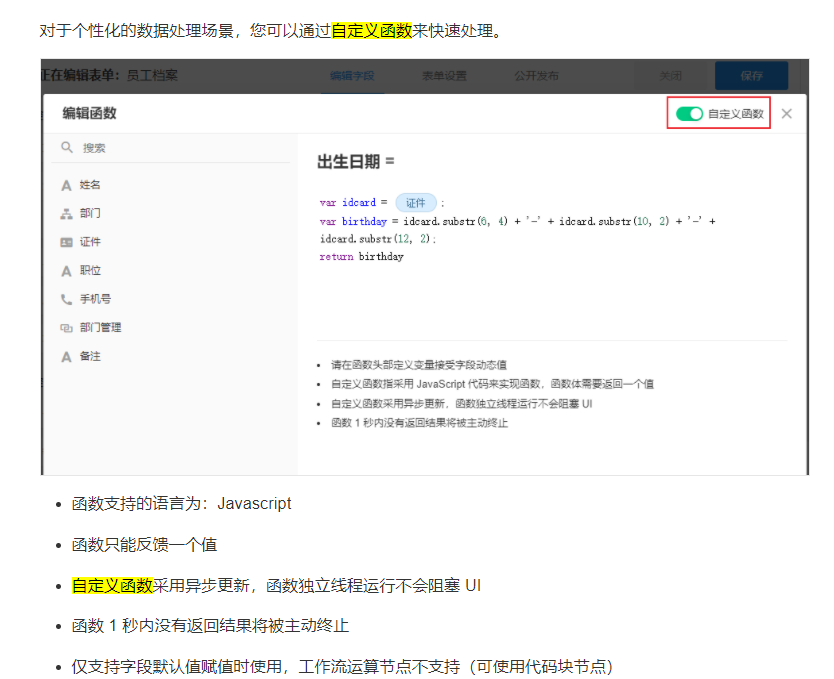Click the 编辑函数 dialog title

tap(90, 114)
